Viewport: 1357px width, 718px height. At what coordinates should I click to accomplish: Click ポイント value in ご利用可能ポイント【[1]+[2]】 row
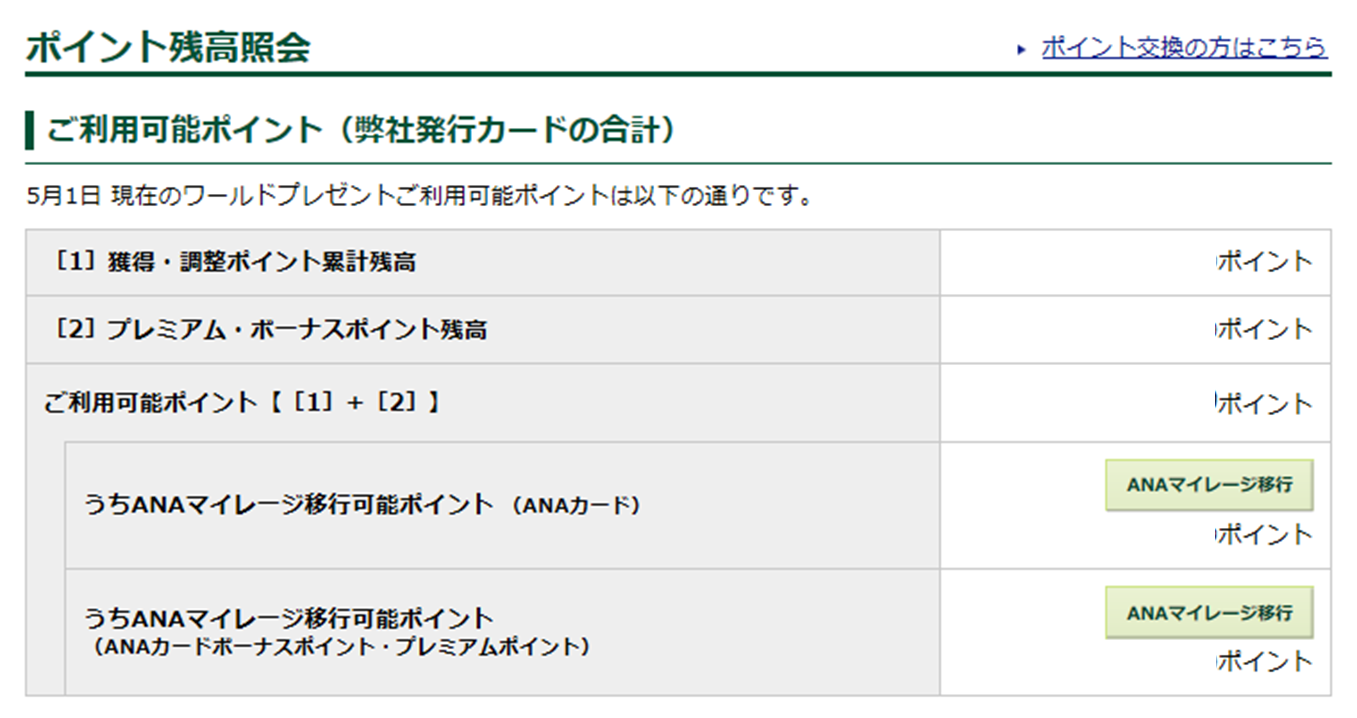pos(1263,403)
